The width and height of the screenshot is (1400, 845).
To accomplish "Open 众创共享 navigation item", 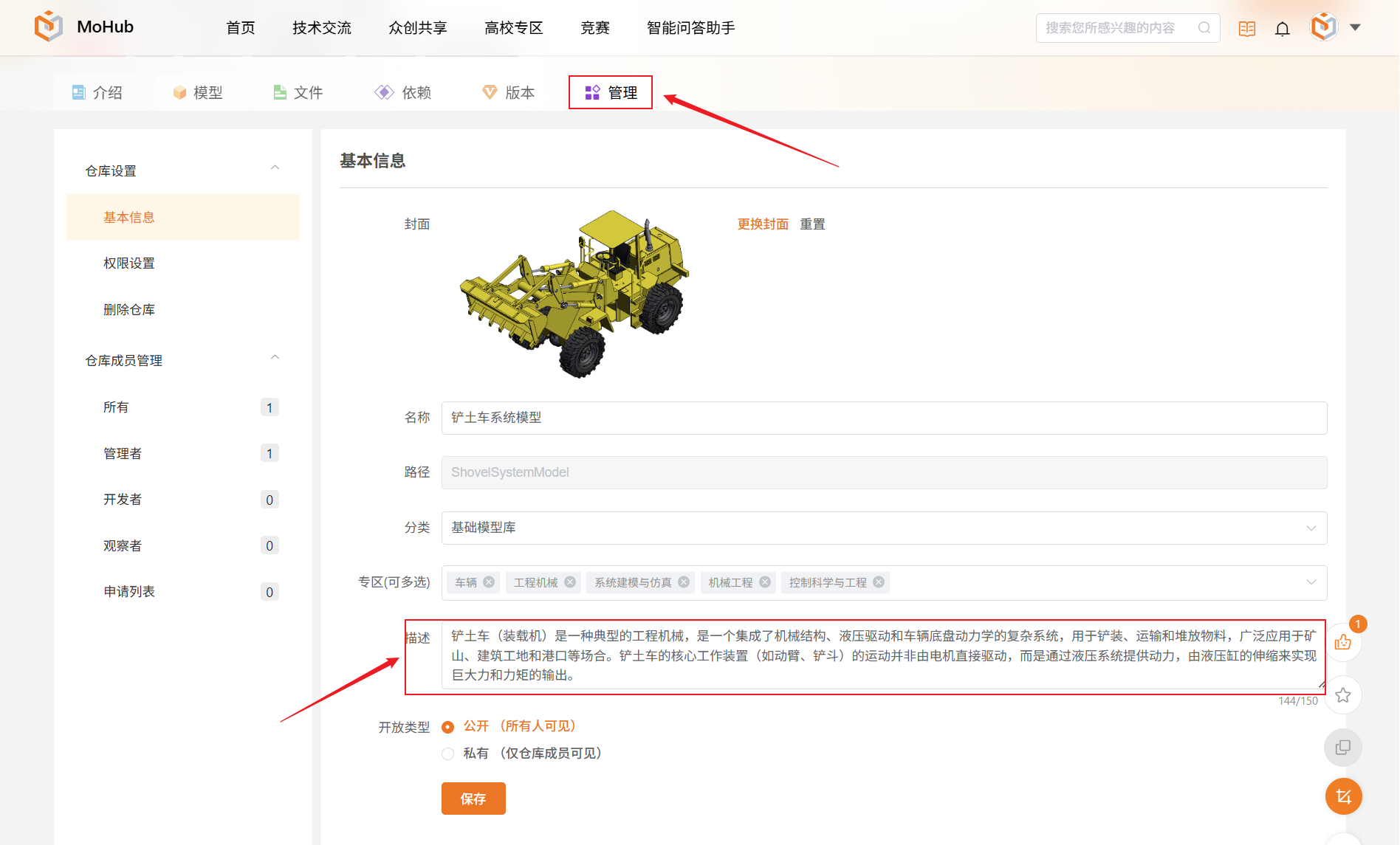I will [418, 28].
